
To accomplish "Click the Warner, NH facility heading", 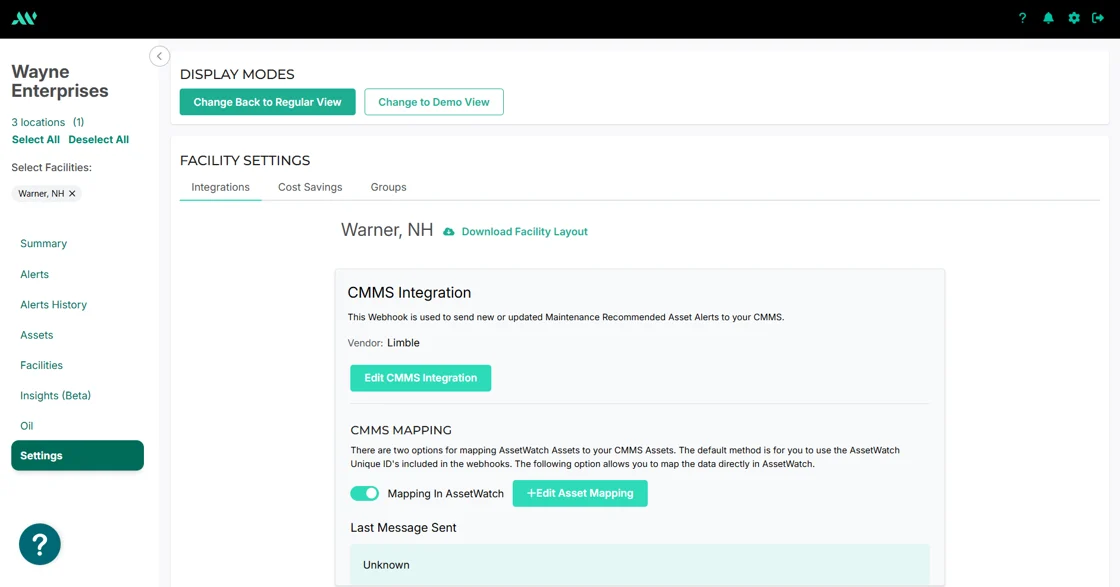I will coord(386,230).
